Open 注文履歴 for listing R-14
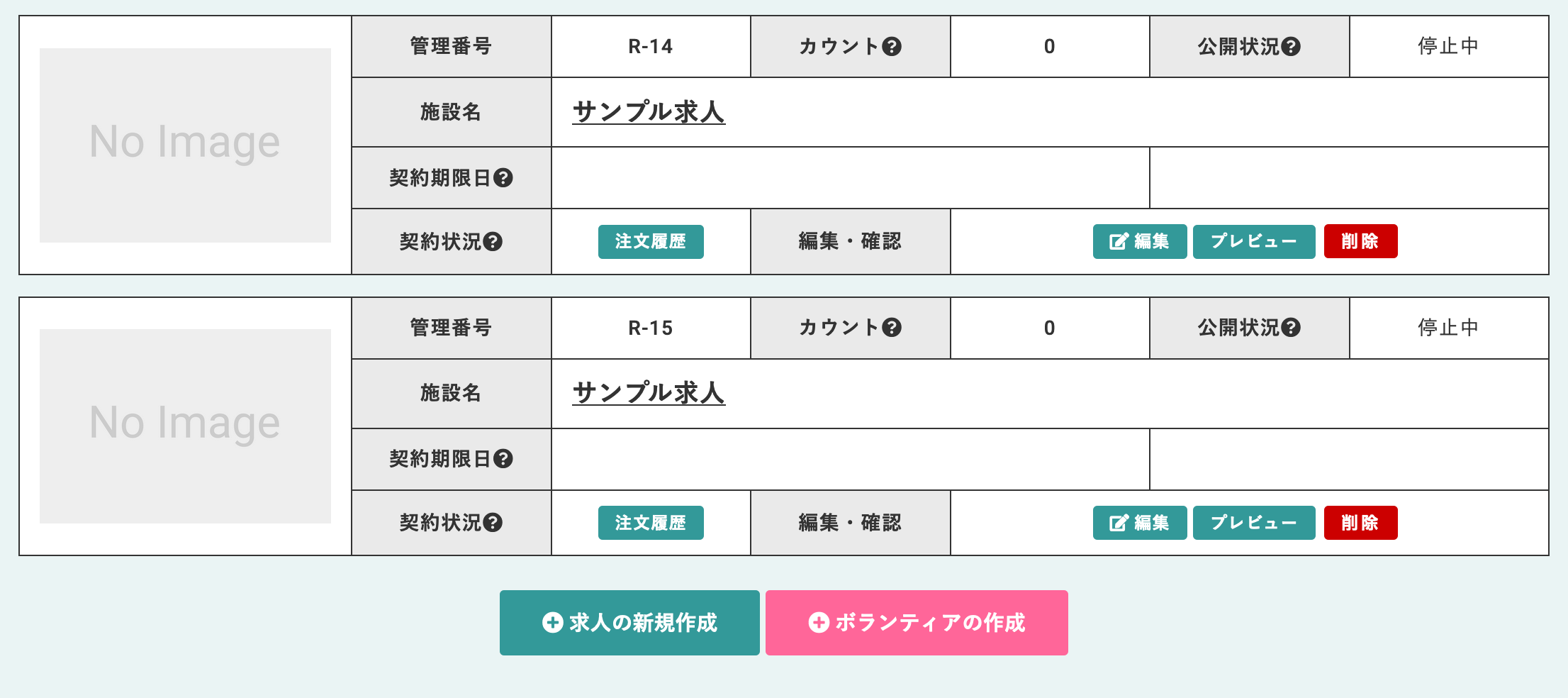Image resolution: width=1568 pixels, height=698 pixels. [650, 242]
